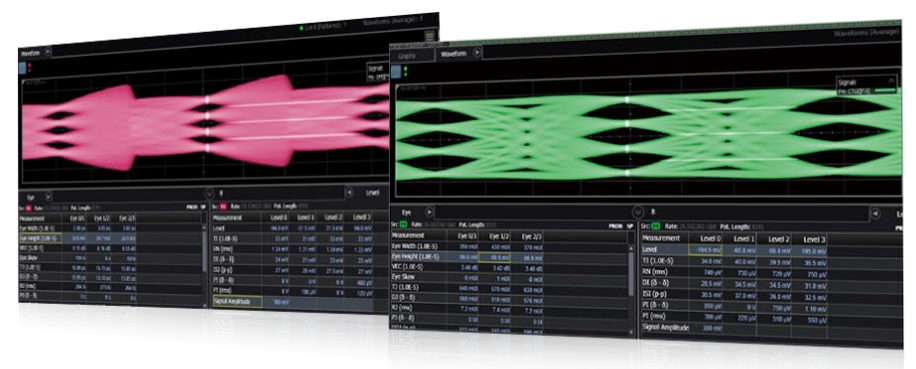
Task: Click the pin icon above the green Level table
Action: (x=653, y=211)
